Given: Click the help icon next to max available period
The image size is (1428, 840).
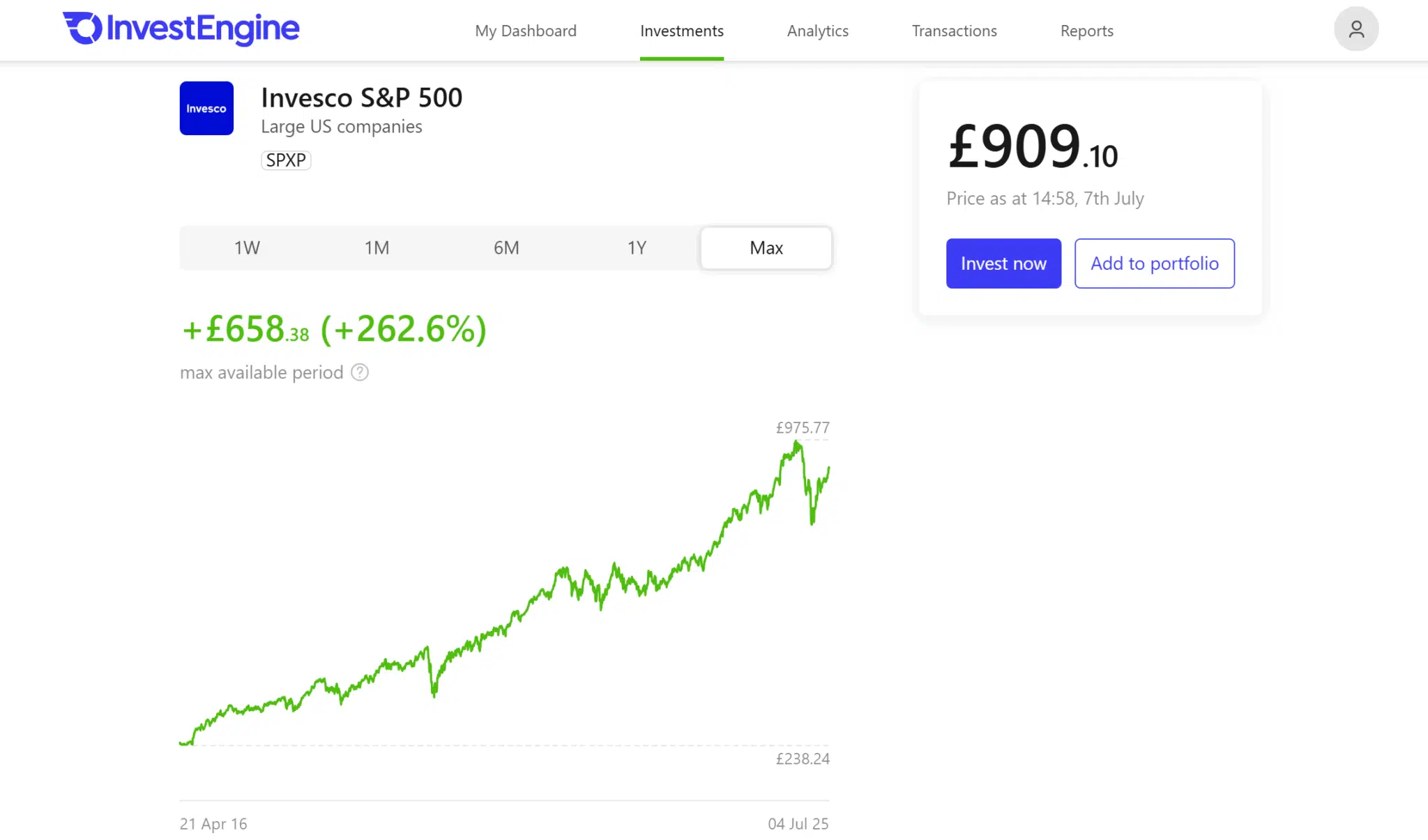Looking at the screenshot, I should click(360, 372).
